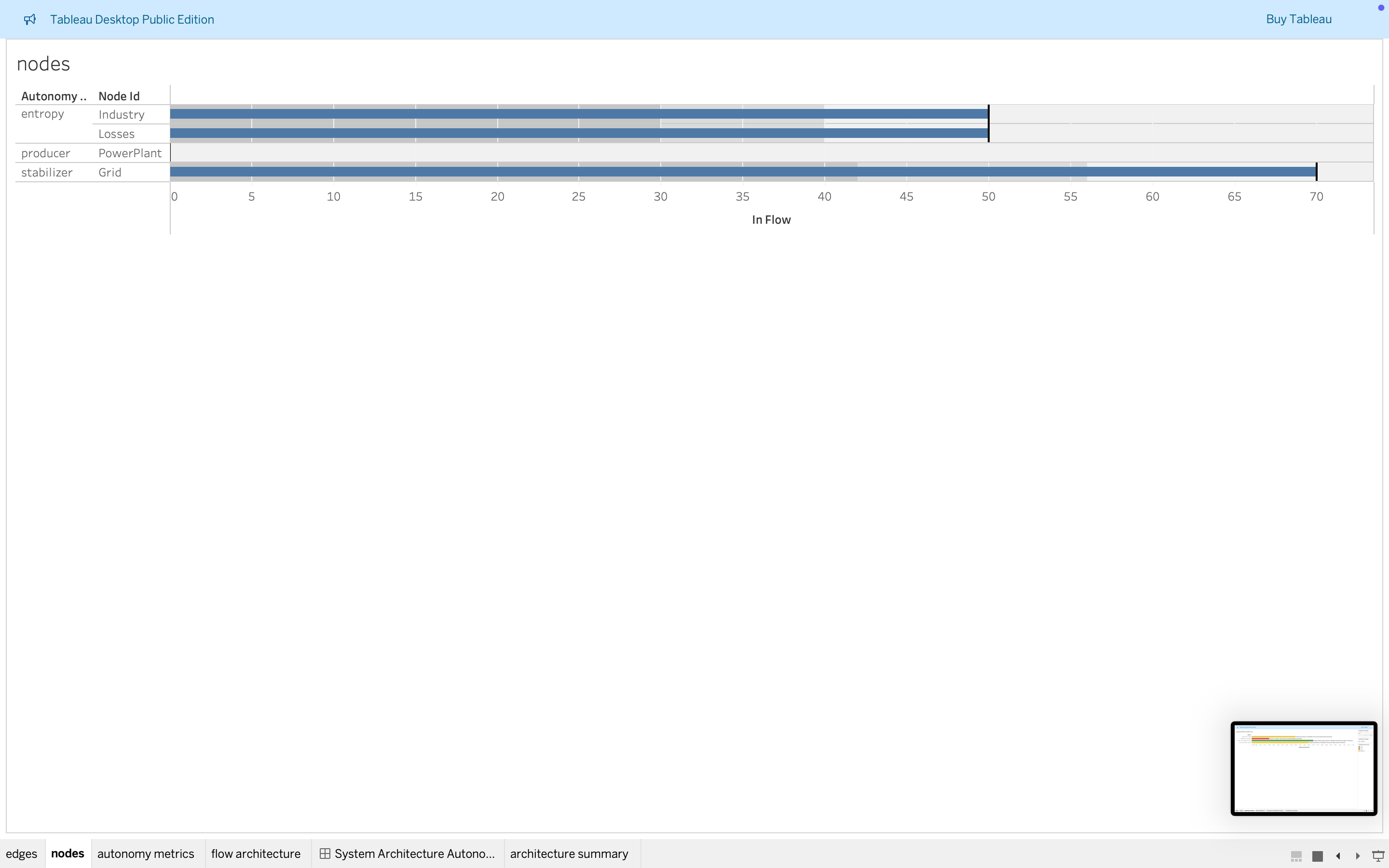
Task: Open the architecture summary tab
Action: pos(569,854)
